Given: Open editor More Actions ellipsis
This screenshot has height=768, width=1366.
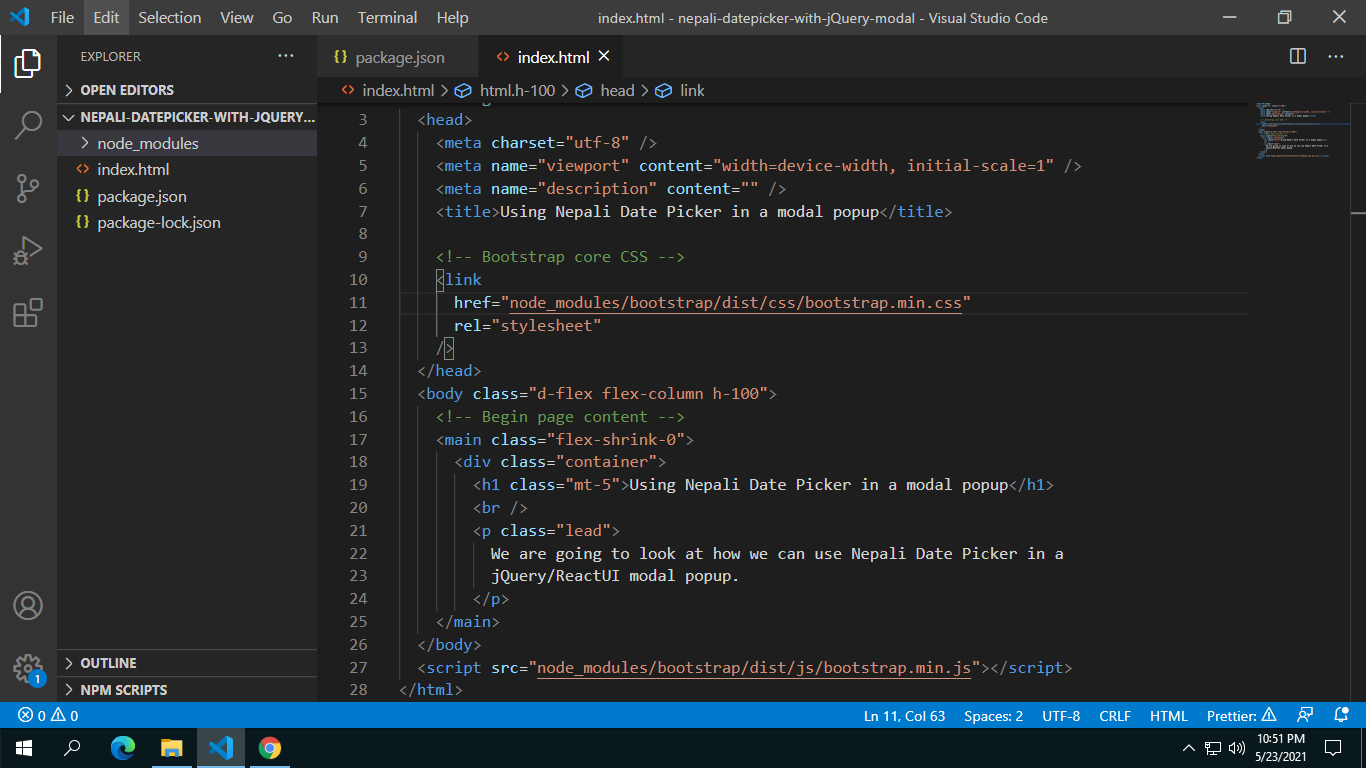Looking at the screenshot, I should point(1335,57).
